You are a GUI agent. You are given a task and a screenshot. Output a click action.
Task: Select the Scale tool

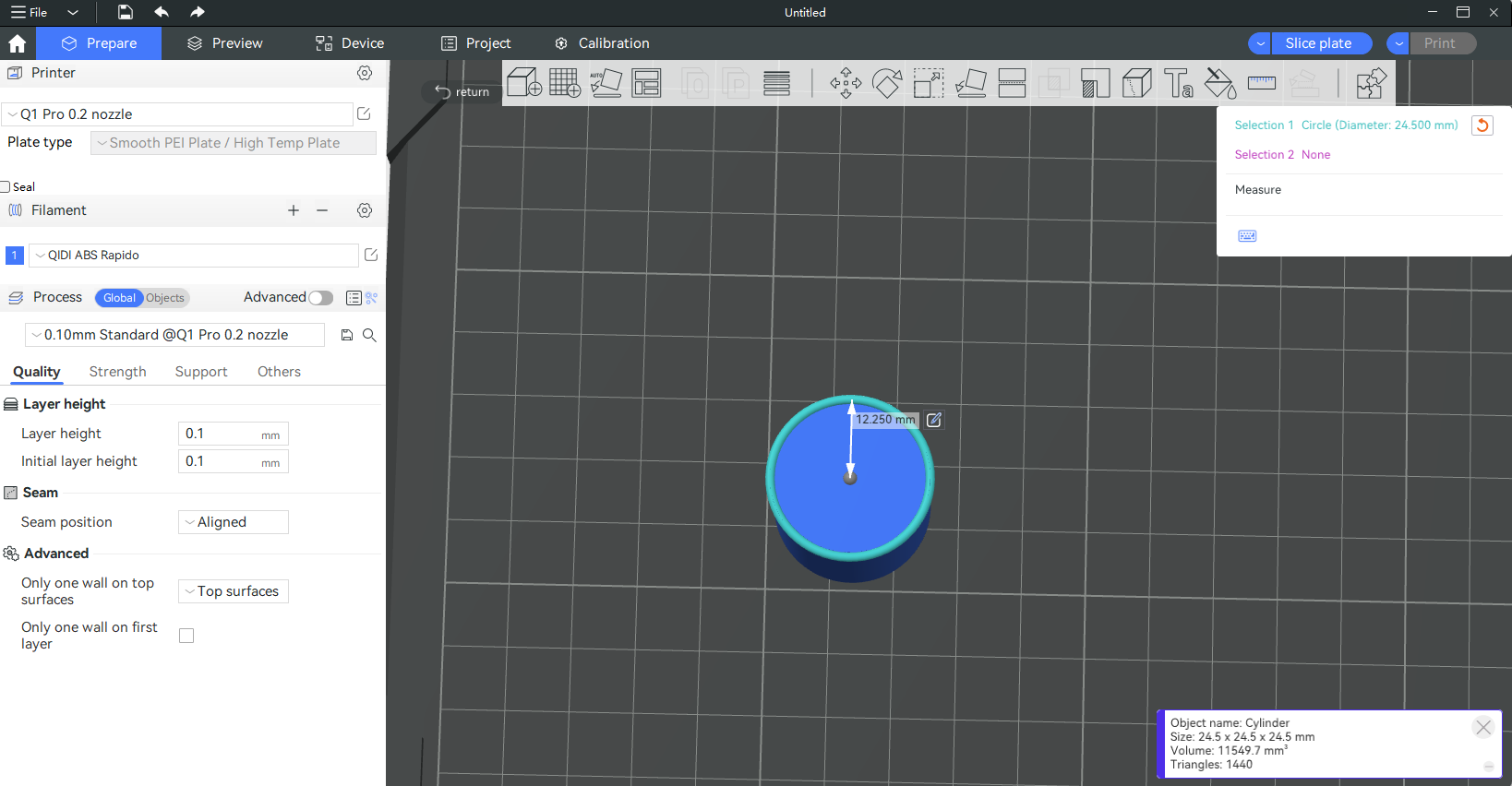[929, 83]
